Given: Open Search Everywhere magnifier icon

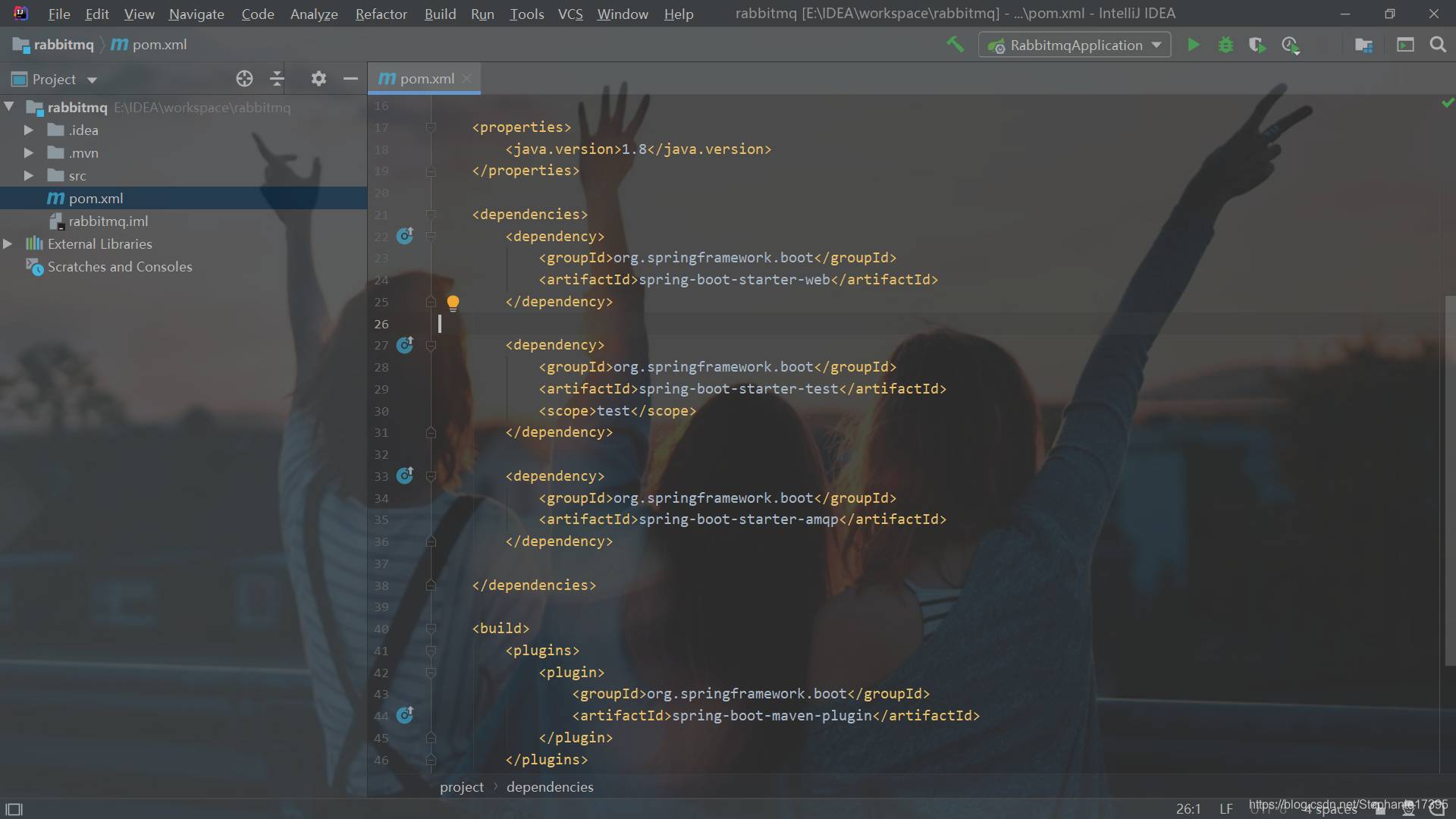Looking at the screenshot, I should point(1438,45).
